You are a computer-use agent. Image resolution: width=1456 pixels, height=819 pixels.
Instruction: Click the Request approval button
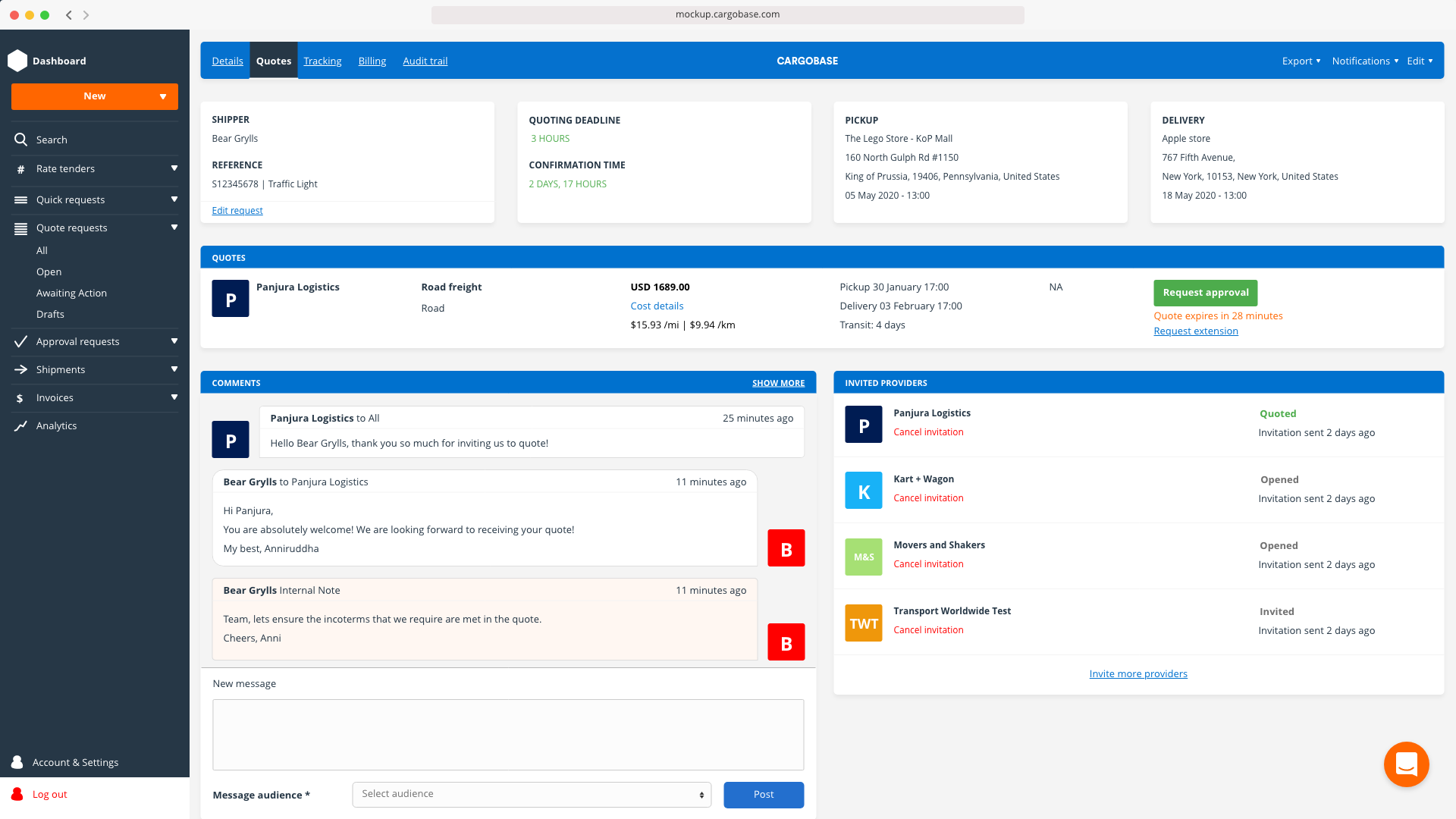pyautogui.click(x=1205, y=292)
